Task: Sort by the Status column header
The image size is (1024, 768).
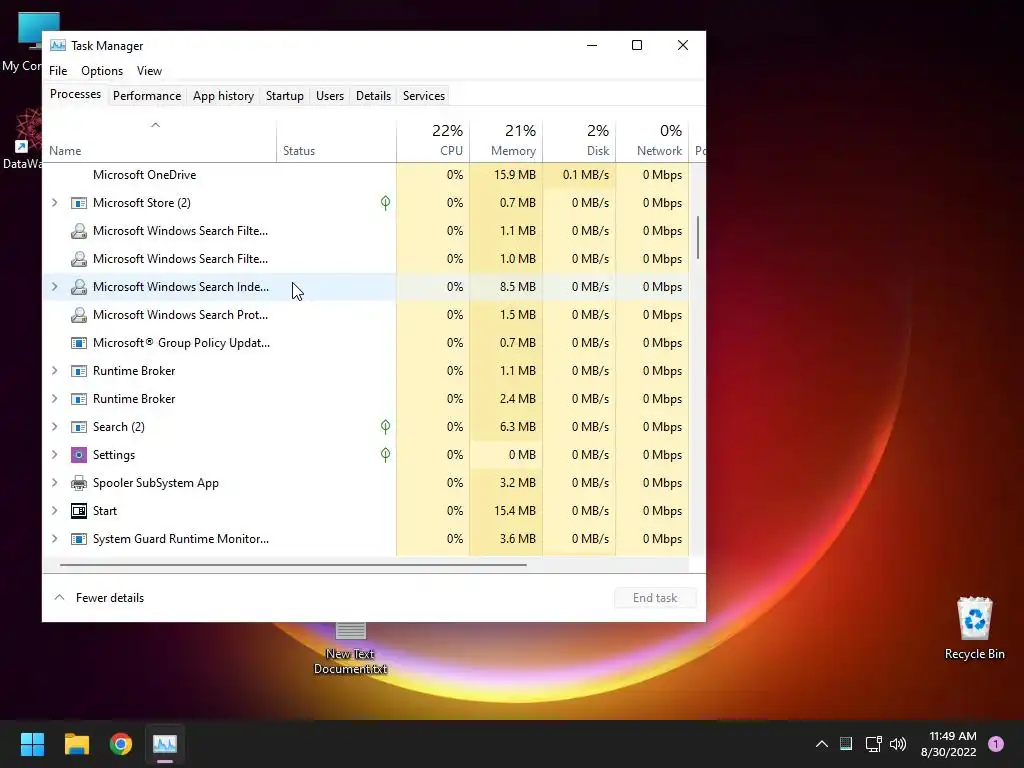Action: (336, 140)
